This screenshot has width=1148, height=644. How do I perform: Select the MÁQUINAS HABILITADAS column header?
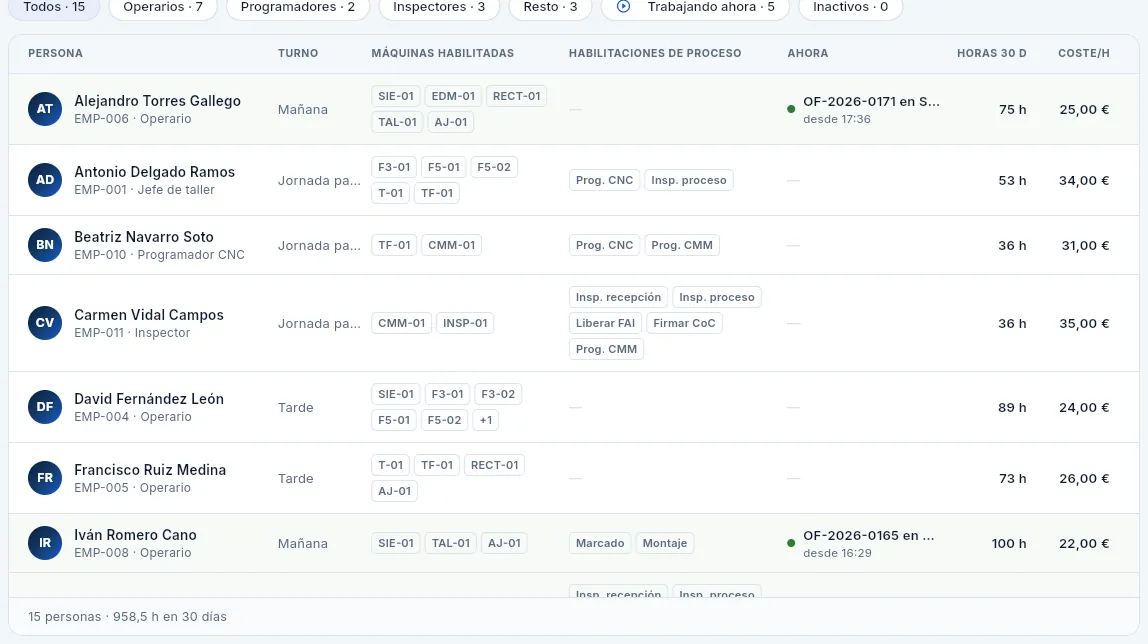click(442, 53)
